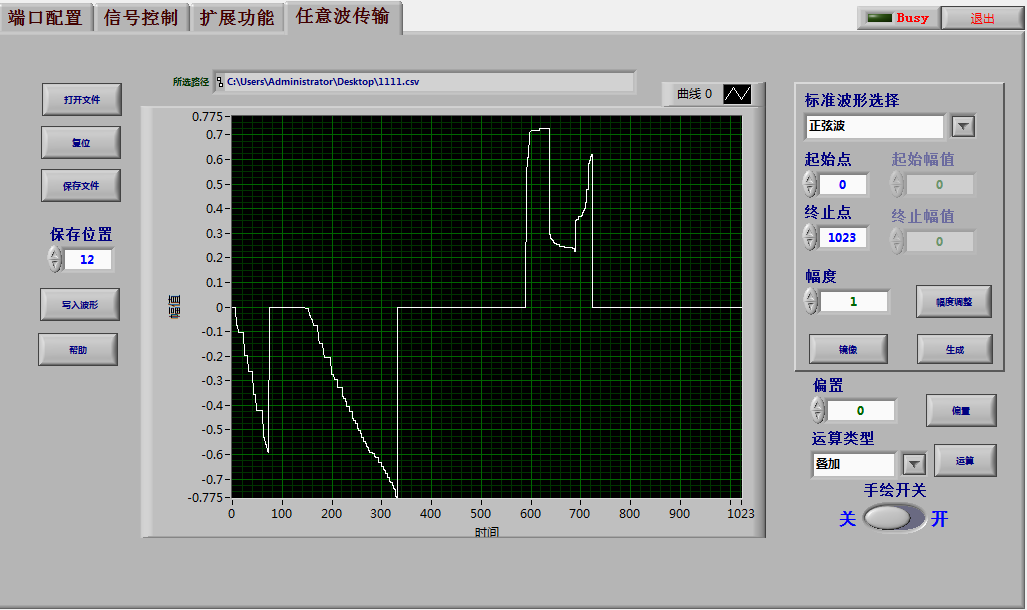Click the 曲线 0 plot legend icon
Screen dimensions: 1027x610
pos(737,94)
